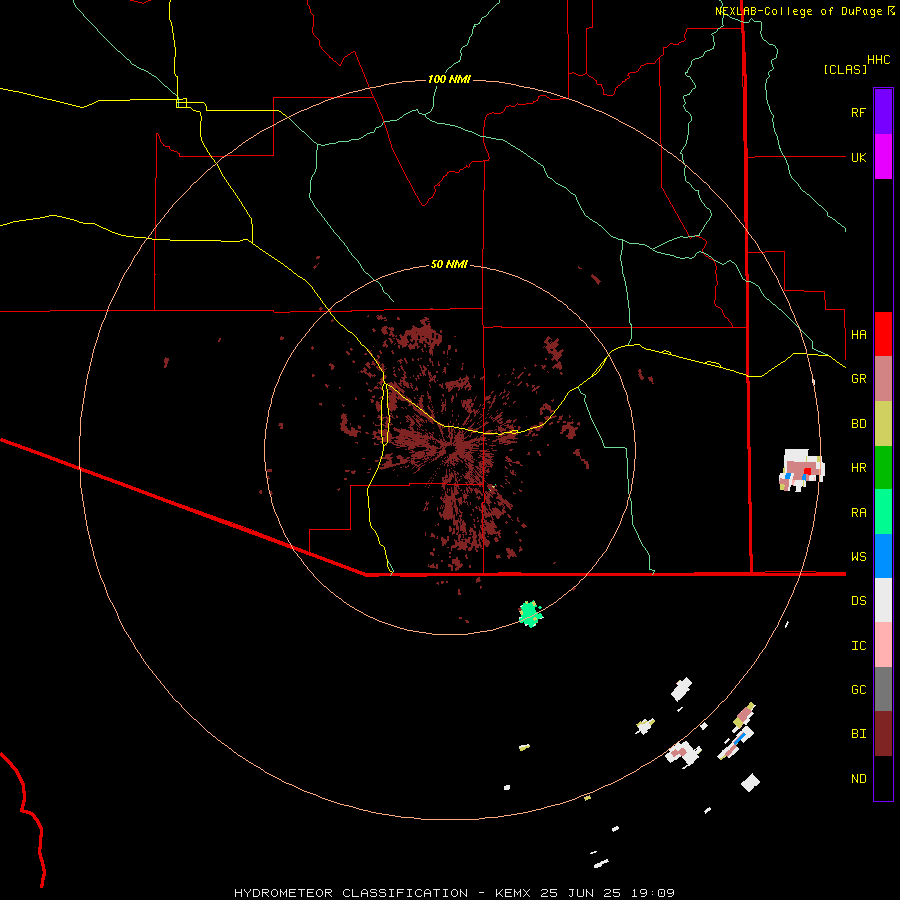
Task: Click the 100 NMI range ring label
Action: pyautogui.click(x=449, y=79)
